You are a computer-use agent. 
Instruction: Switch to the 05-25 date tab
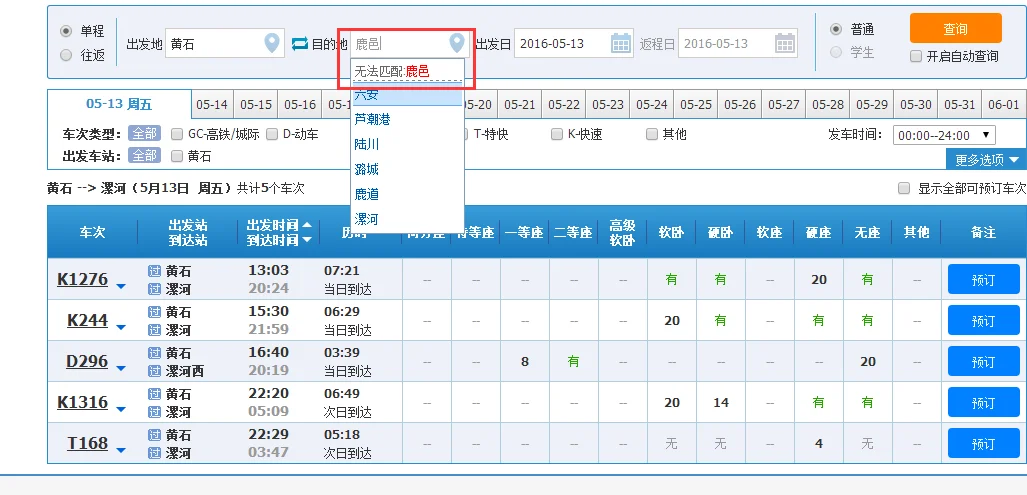(x=696, y=105)
